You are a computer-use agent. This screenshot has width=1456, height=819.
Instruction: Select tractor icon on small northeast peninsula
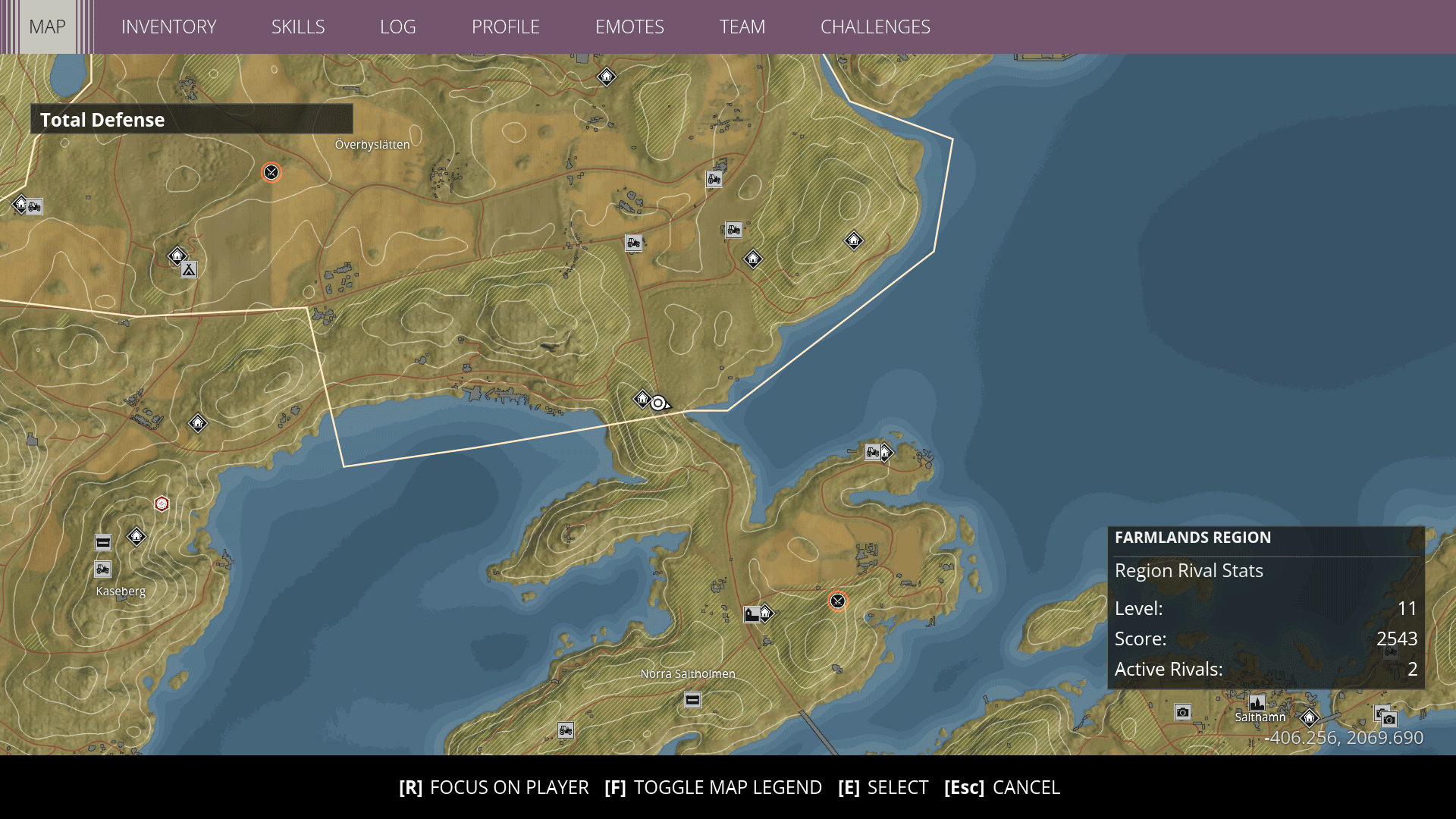point(873,453)
